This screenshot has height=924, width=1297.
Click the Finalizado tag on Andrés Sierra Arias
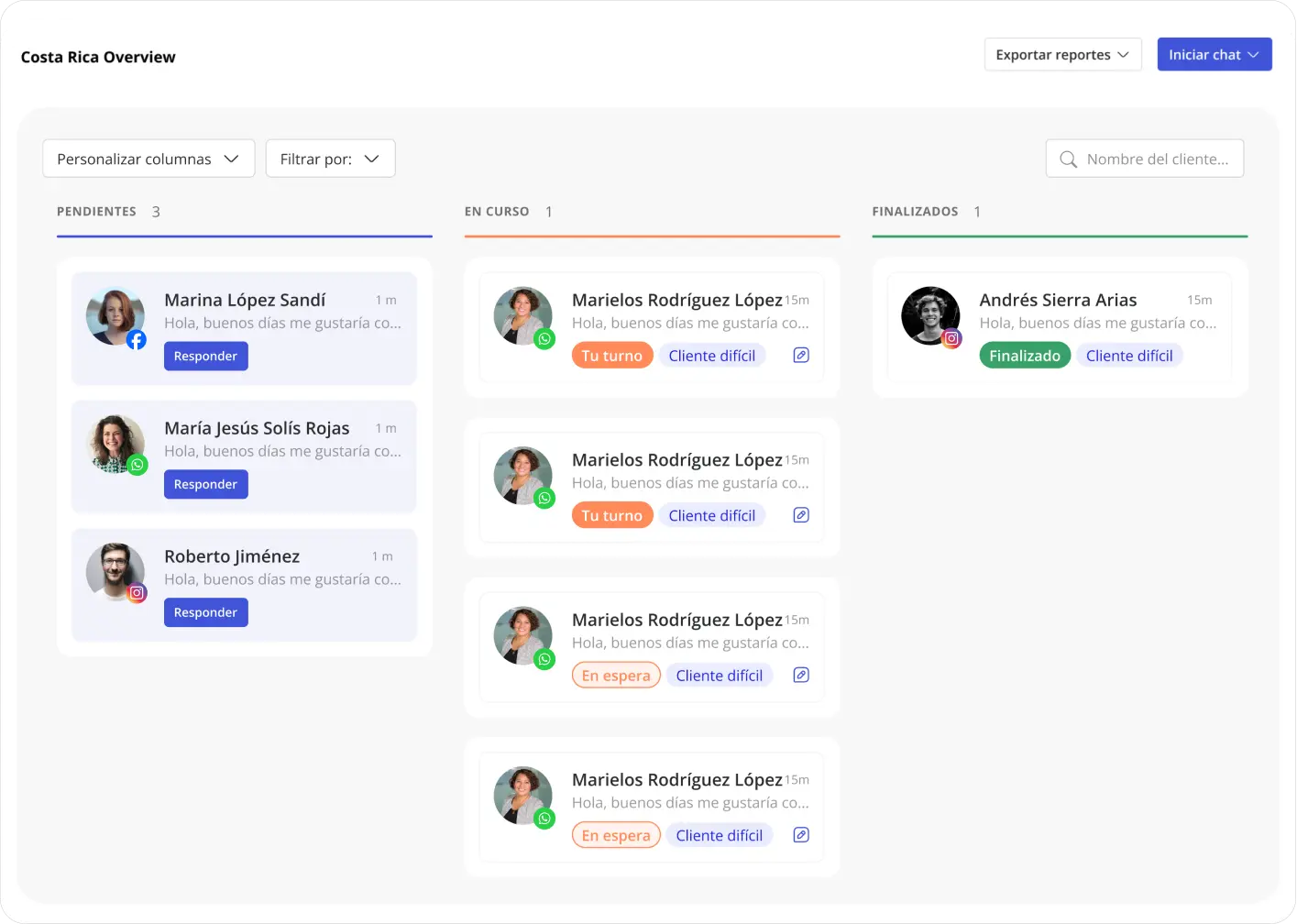1025,356
